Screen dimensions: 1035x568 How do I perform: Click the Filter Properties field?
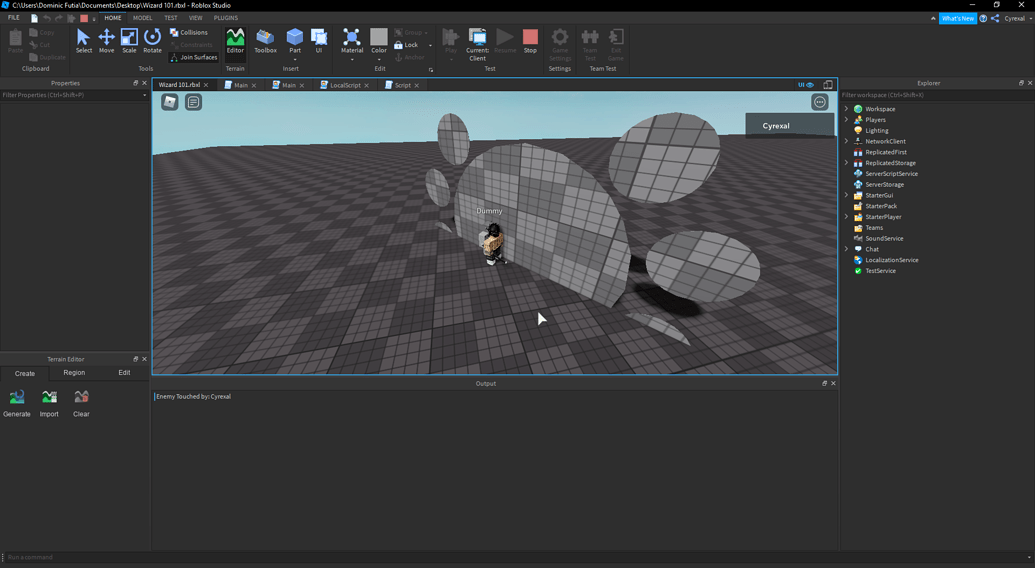click(x=75, y=95)
